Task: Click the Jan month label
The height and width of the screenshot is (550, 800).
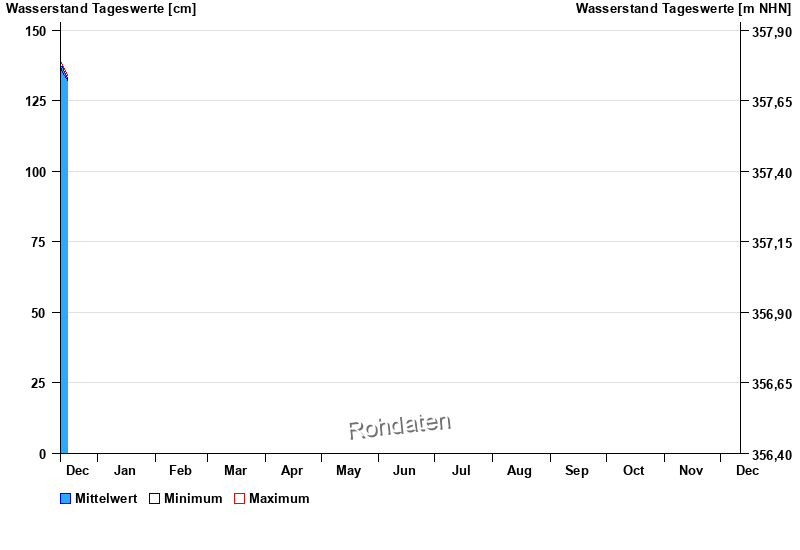Action: (x=125, y=470)
